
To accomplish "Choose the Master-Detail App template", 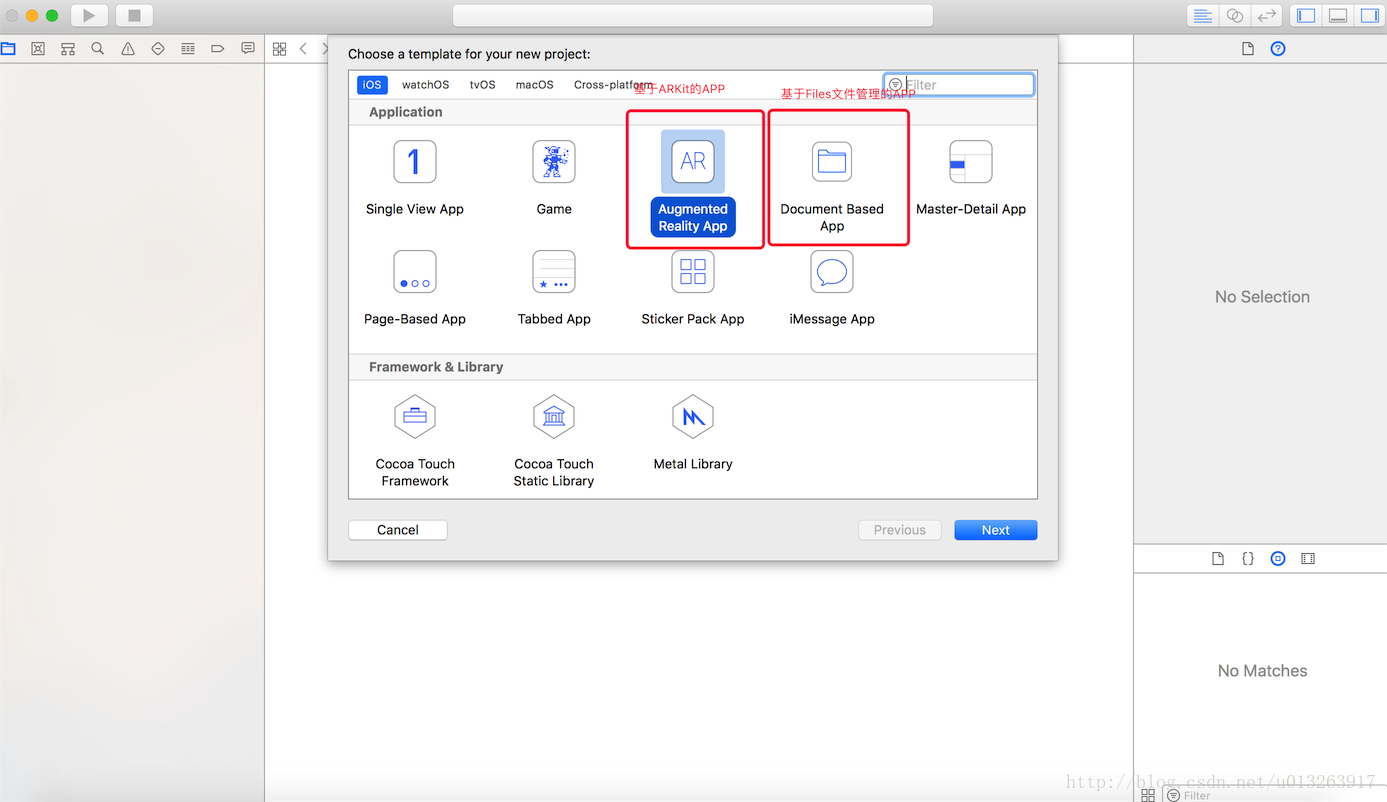I will [x=971, y=180].
